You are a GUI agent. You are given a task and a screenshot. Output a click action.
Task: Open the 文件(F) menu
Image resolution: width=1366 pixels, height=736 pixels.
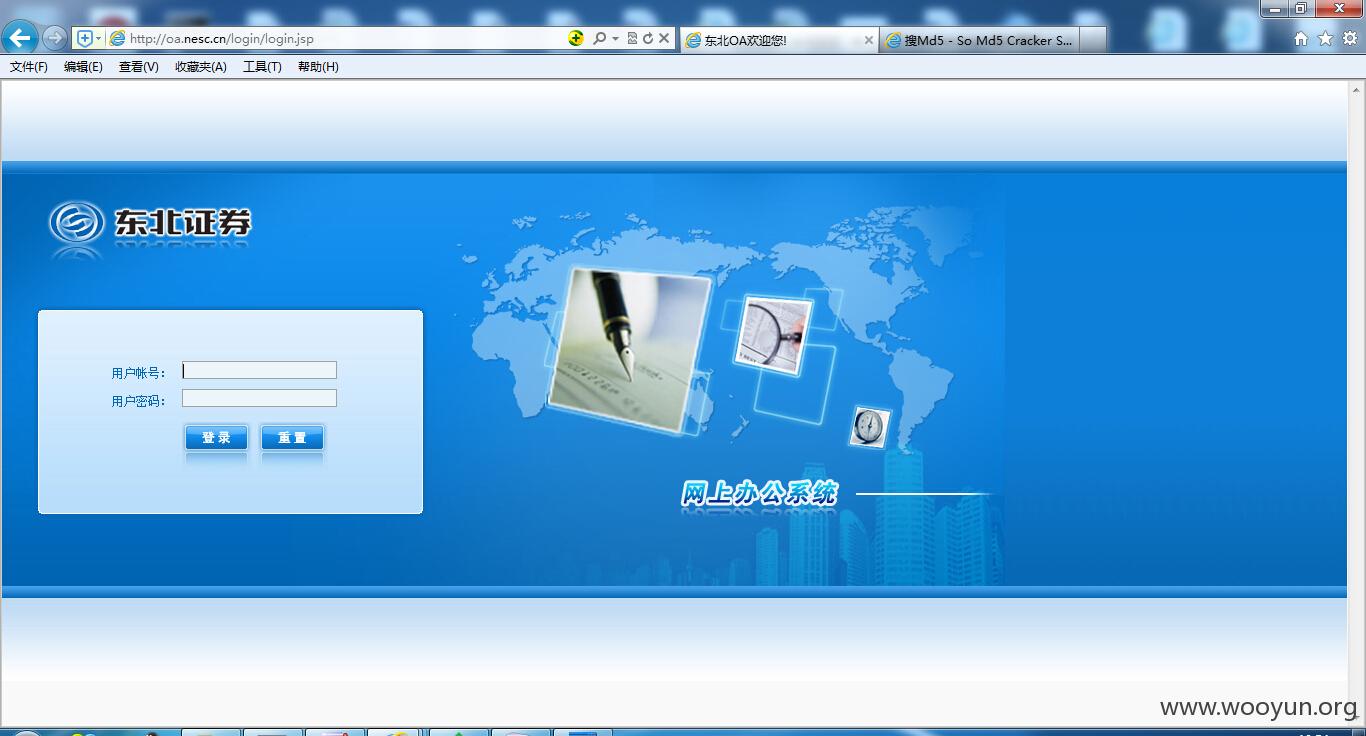point(29,67)
